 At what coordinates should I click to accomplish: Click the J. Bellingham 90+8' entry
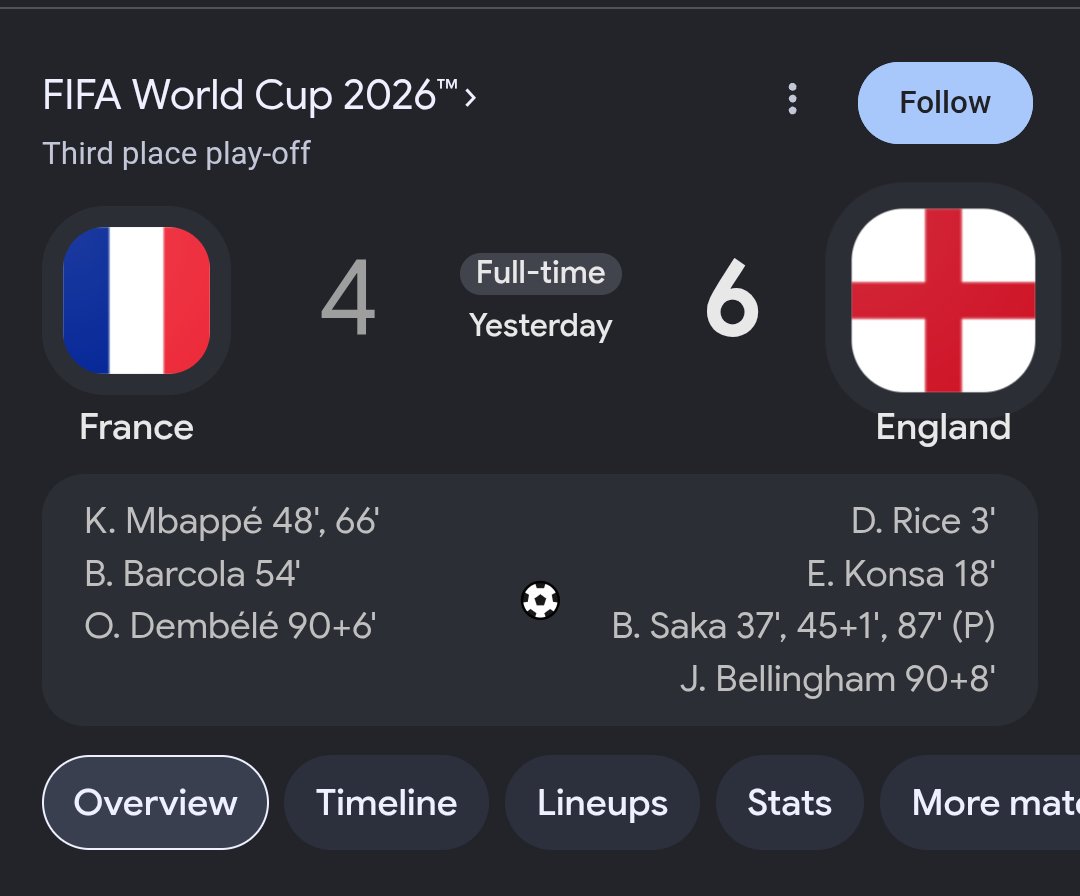[x=837, y=679]
